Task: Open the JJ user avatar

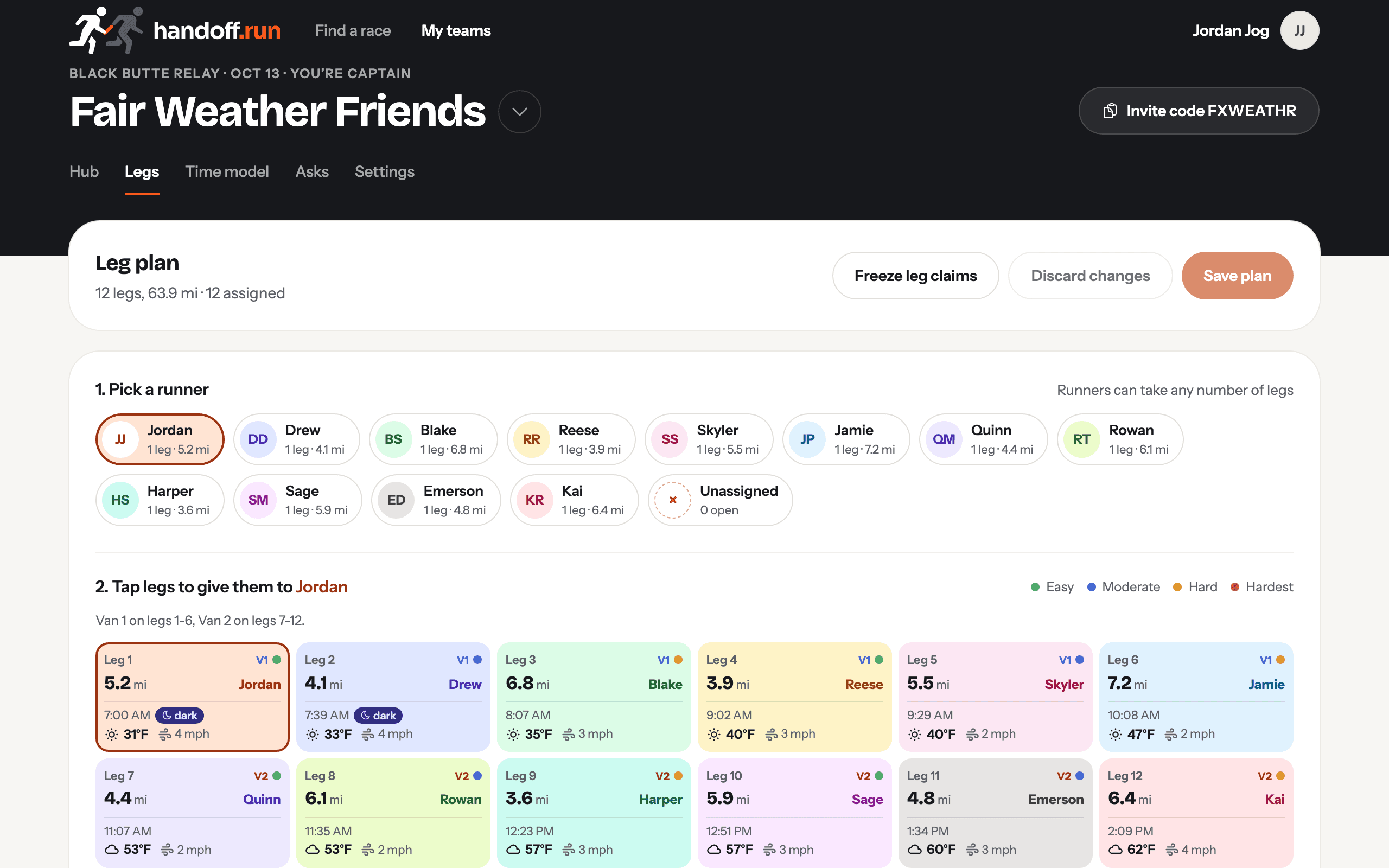Action: coord(1299,30)
